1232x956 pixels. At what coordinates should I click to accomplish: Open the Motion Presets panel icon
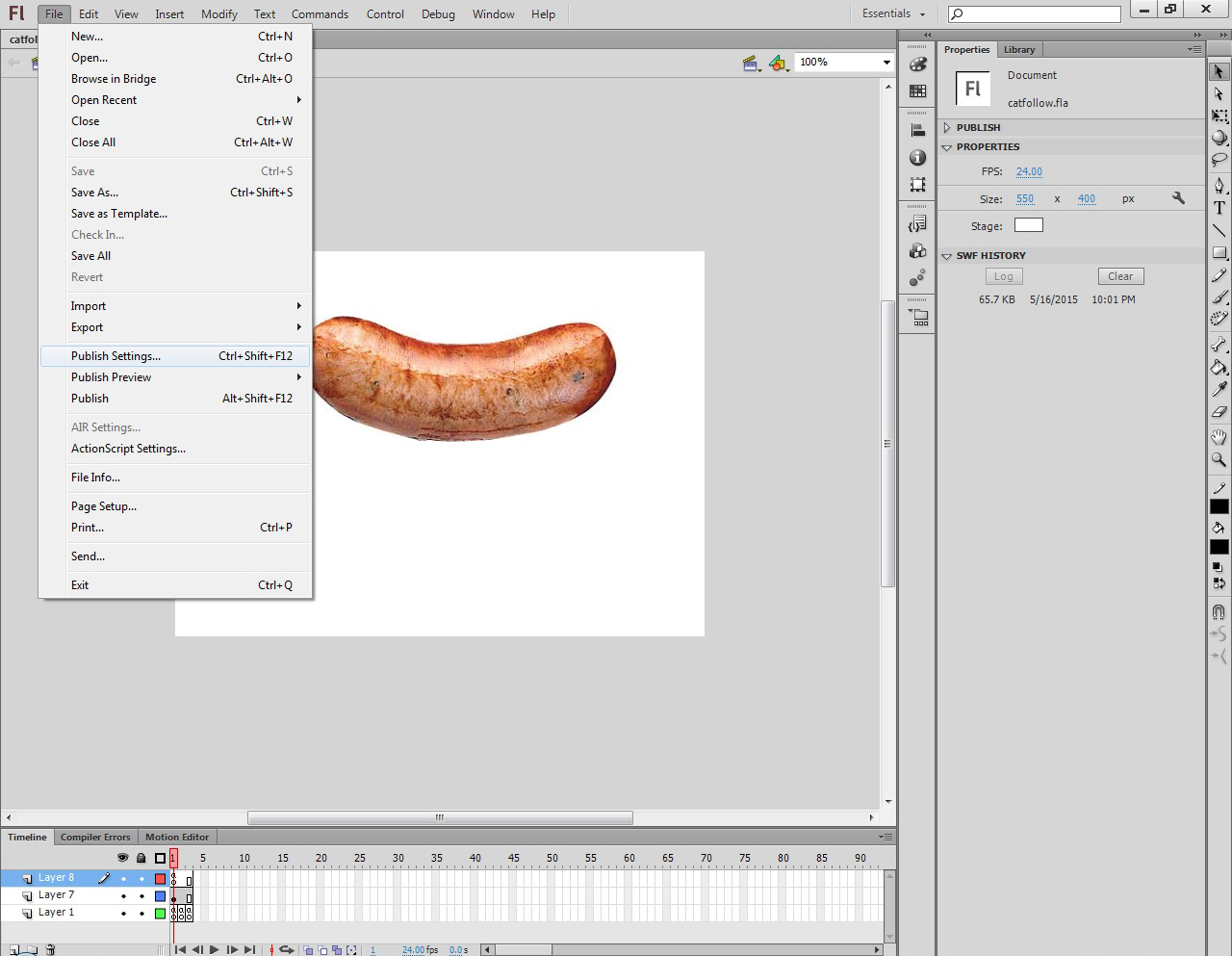coord(918,277)
